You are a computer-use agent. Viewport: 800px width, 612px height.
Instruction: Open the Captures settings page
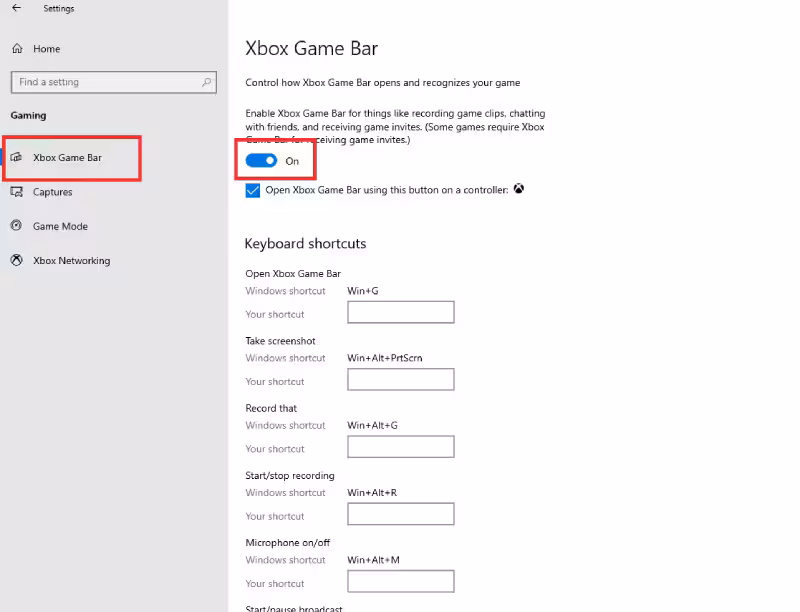(x=53, y=192)
